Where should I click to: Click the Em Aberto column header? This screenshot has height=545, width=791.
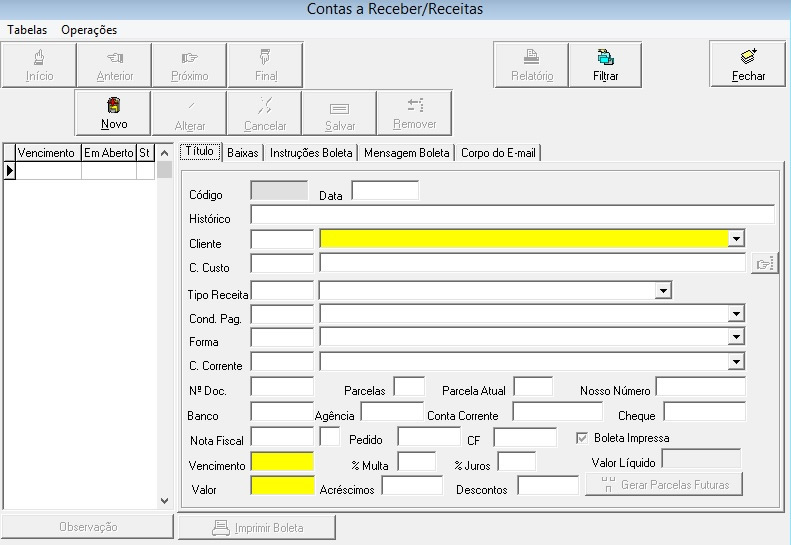pos(109,152)
